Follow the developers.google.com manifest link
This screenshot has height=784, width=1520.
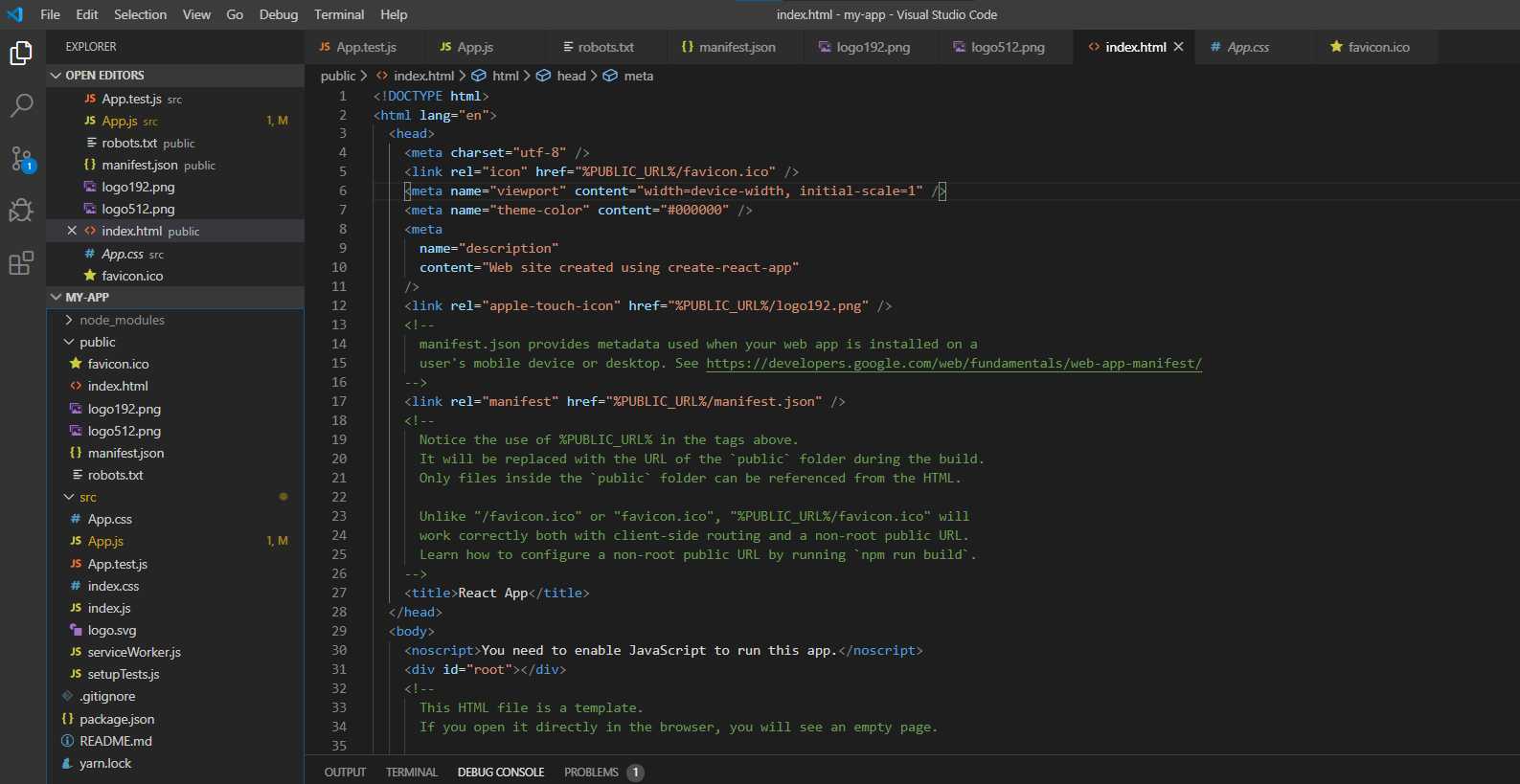954,363
